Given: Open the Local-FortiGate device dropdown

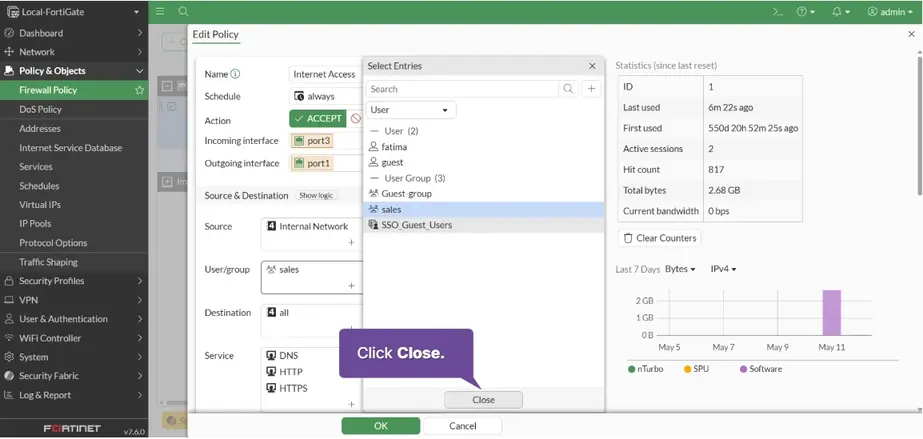Looking at the screenshot, I should [x=74, y=12].
